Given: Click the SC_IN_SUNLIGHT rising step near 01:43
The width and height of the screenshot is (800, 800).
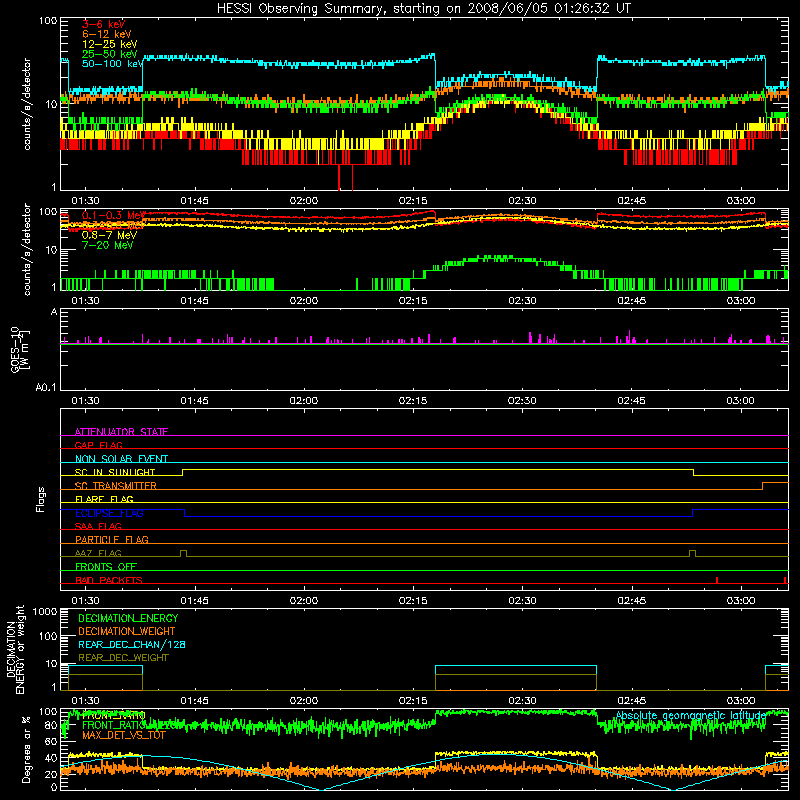Looking at the screenshot, I should click(x=183, y=472).
